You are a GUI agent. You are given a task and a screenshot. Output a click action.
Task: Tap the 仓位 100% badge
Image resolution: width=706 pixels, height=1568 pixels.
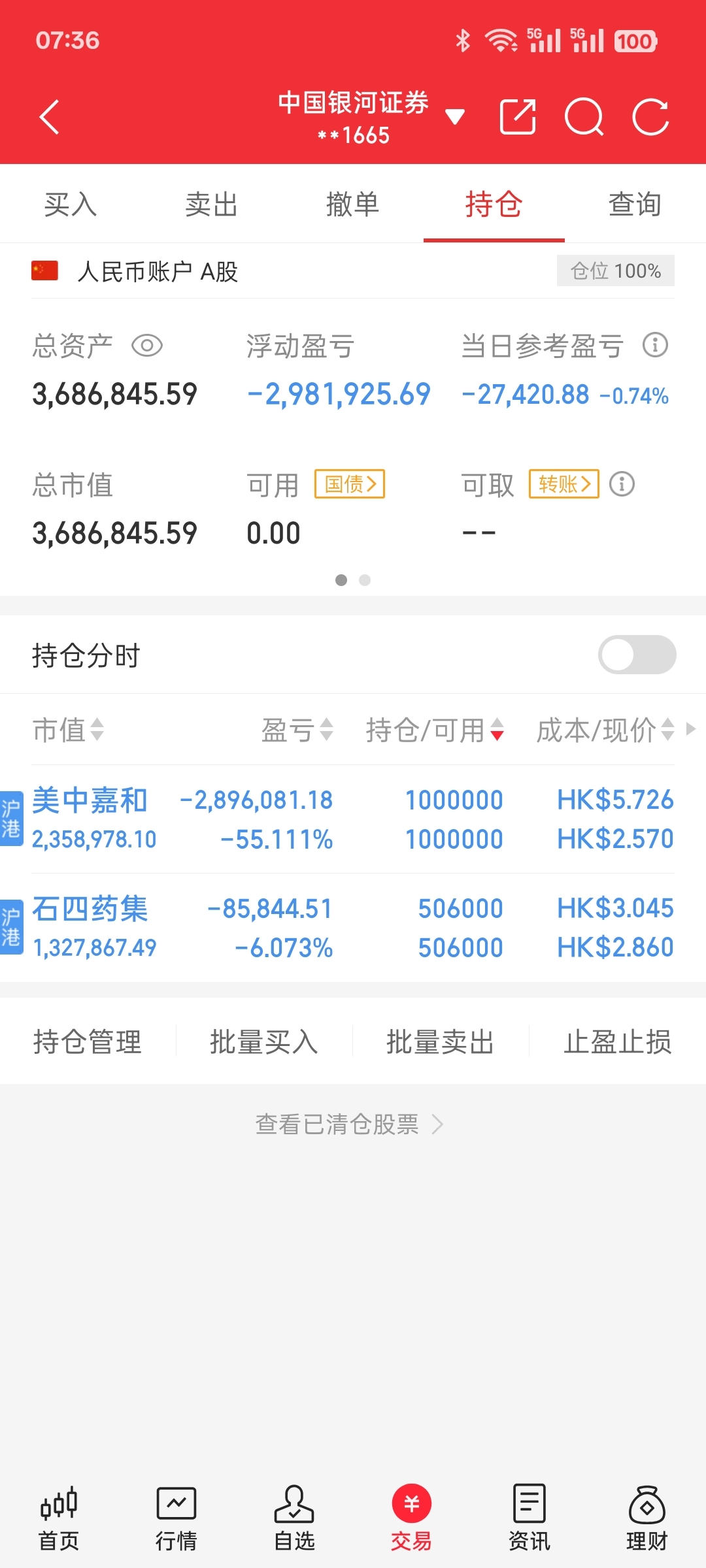[x=616, y=270]
